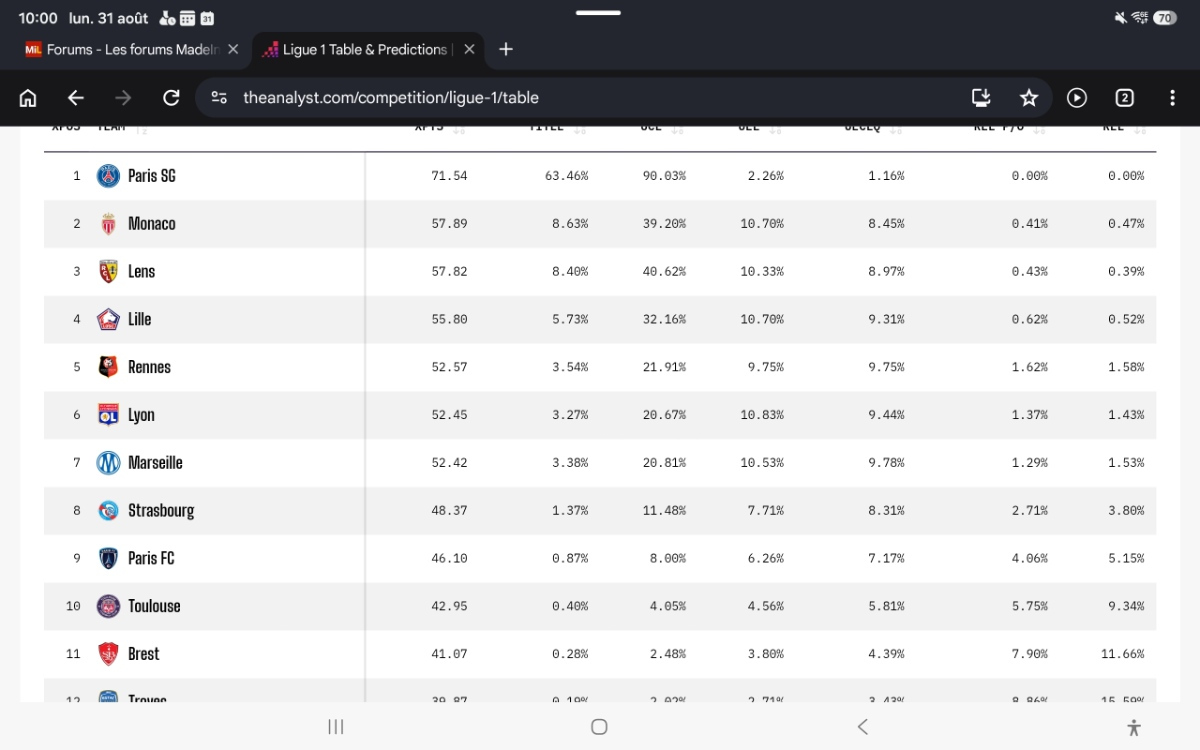Click the Lille club crest
This screenshot has height=750, width=1200.
pyautogui.click(x=108, y=320)
